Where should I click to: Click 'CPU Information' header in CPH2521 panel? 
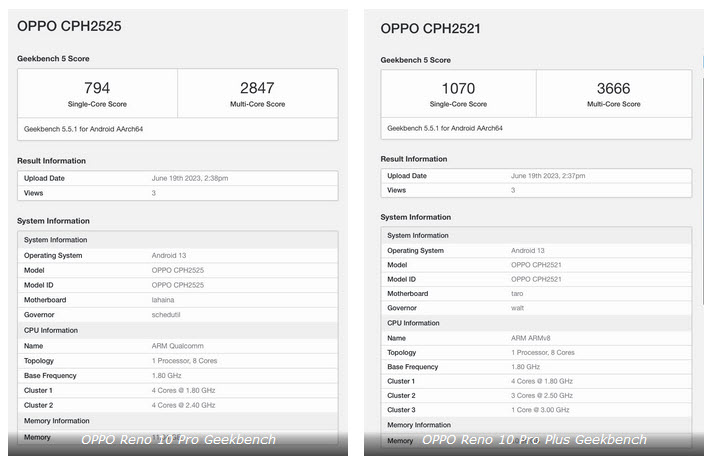coord(413,323)
